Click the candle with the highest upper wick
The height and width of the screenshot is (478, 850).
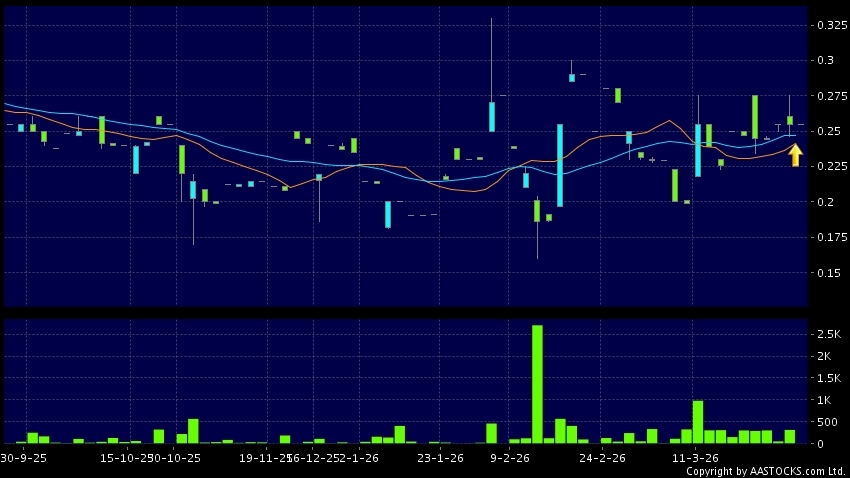[x=491, y=116]
